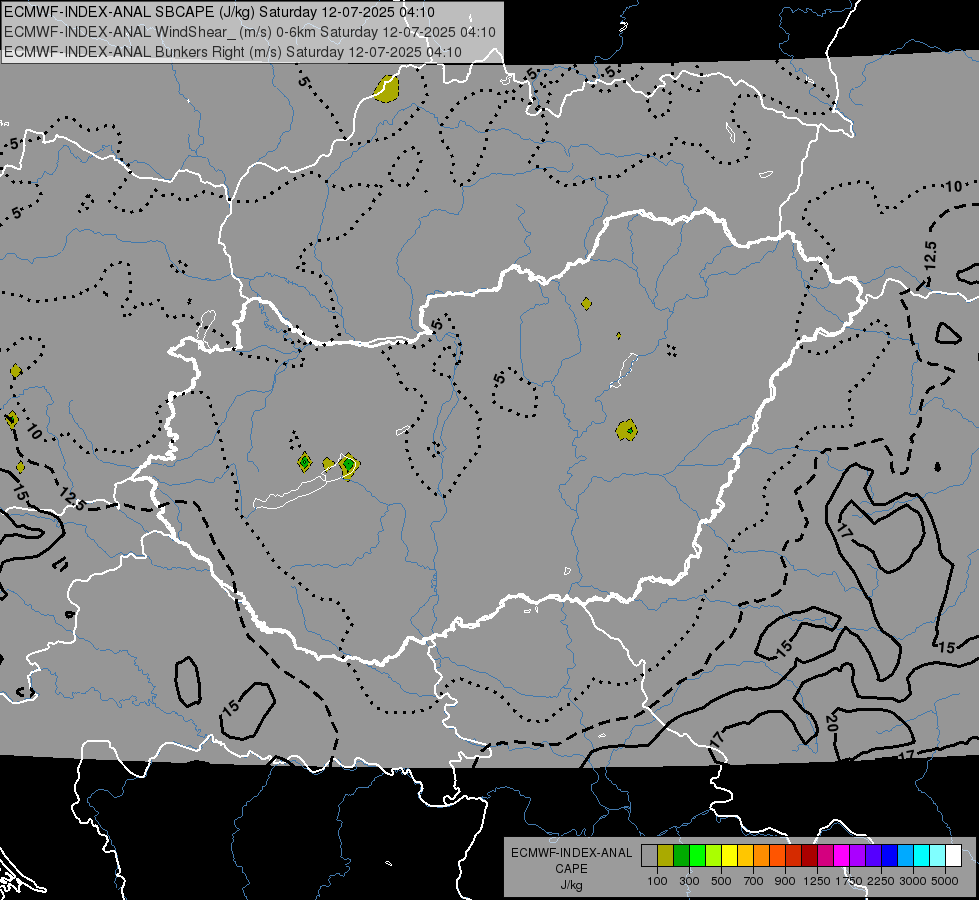Click the legend tick label 100

click(657, 881)
